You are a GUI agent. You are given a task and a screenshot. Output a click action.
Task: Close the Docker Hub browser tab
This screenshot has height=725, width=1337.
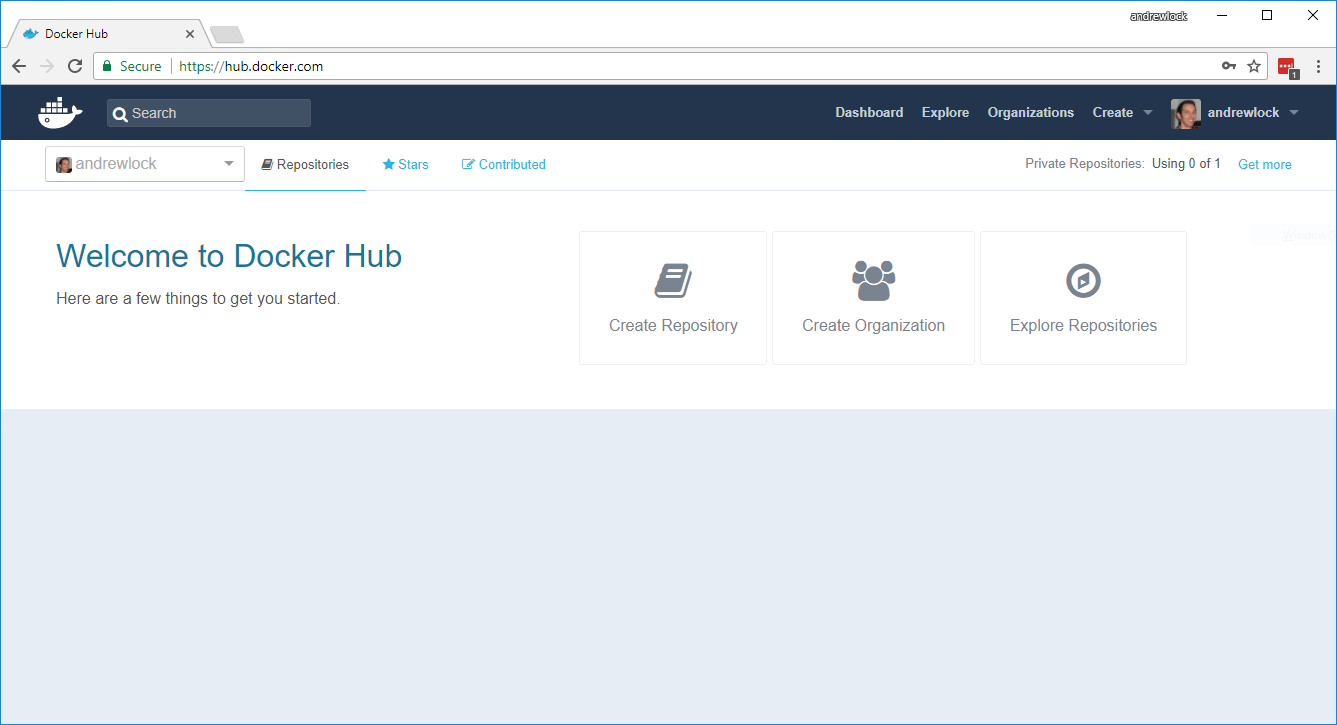click(x=190, y=34)
